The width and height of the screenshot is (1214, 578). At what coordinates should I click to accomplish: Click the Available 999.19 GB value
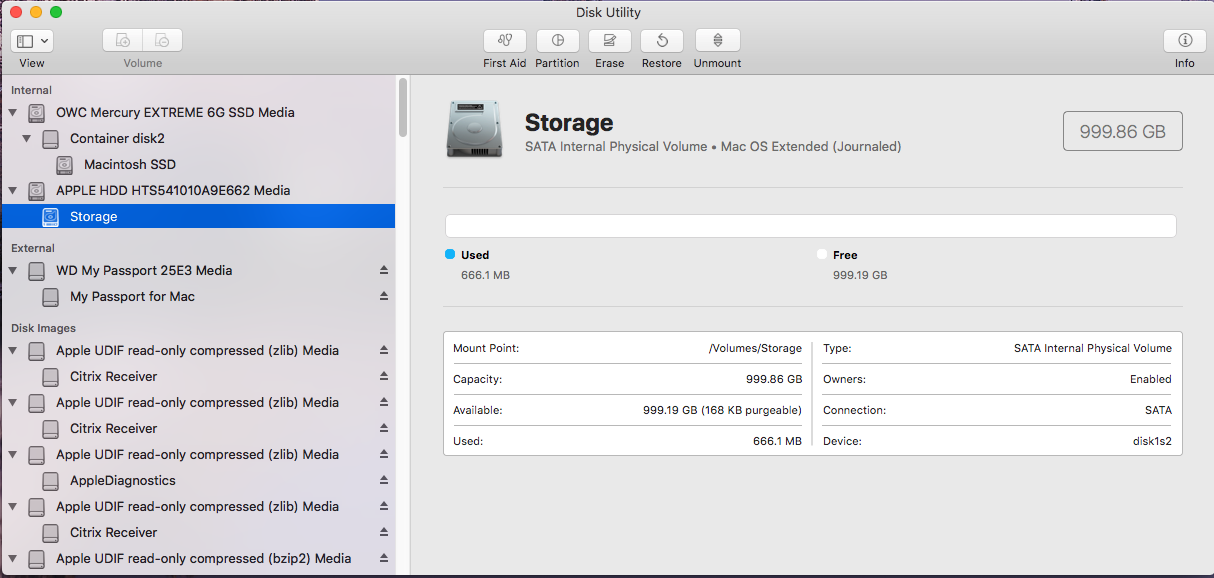click(722, 410)
